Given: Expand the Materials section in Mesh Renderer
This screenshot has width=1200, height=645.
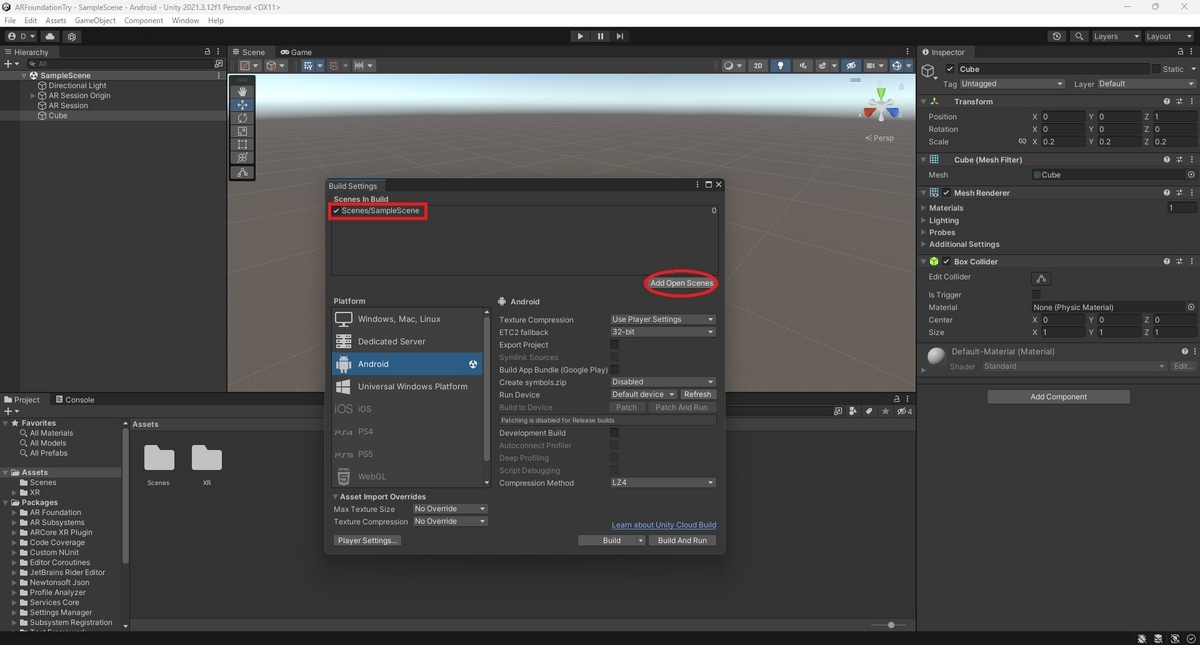Looking at the screenshot, I should tap(923, 208).
